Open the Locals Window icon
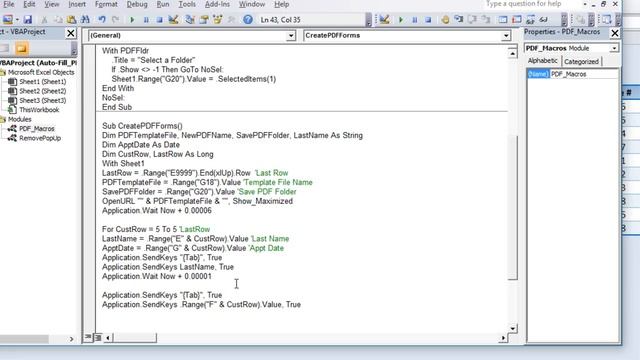The width and height of the screenshot is (640, 360). (503, 19)
